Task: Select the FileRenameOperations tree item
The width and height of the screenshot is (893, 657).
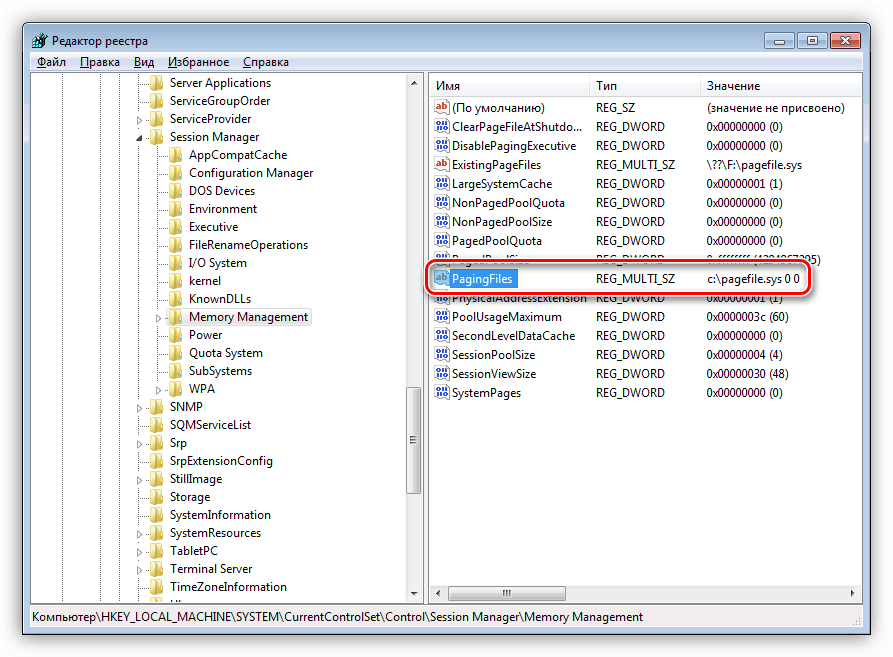Action: (248, 245)
